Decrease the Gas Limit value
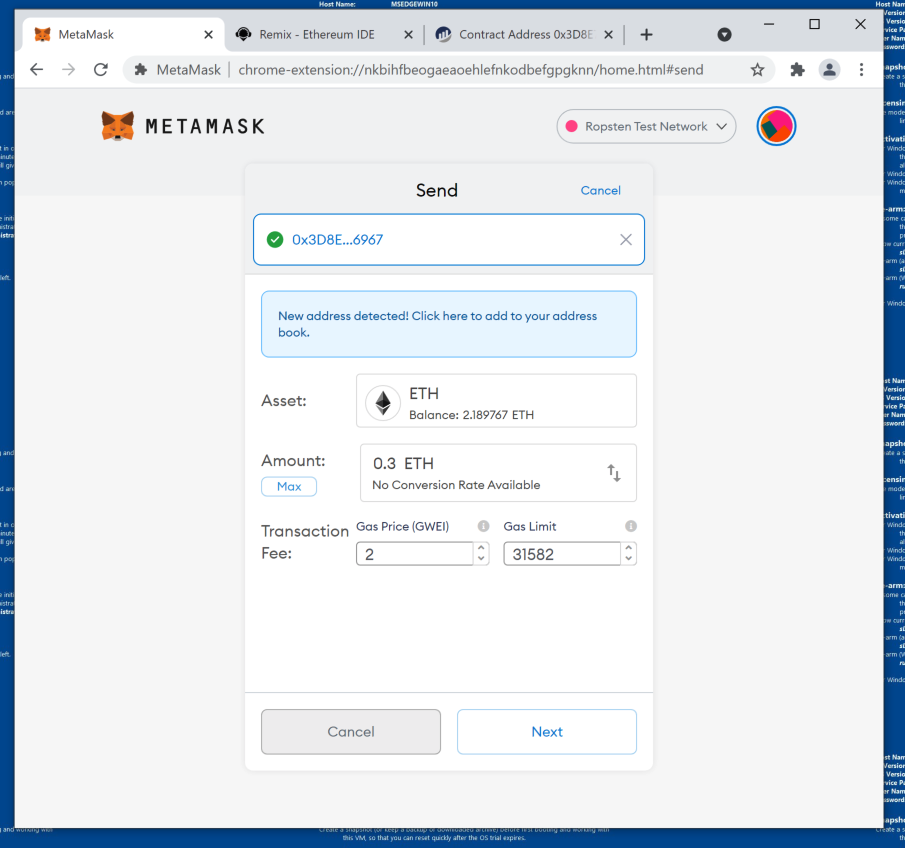 click(629, 559)
